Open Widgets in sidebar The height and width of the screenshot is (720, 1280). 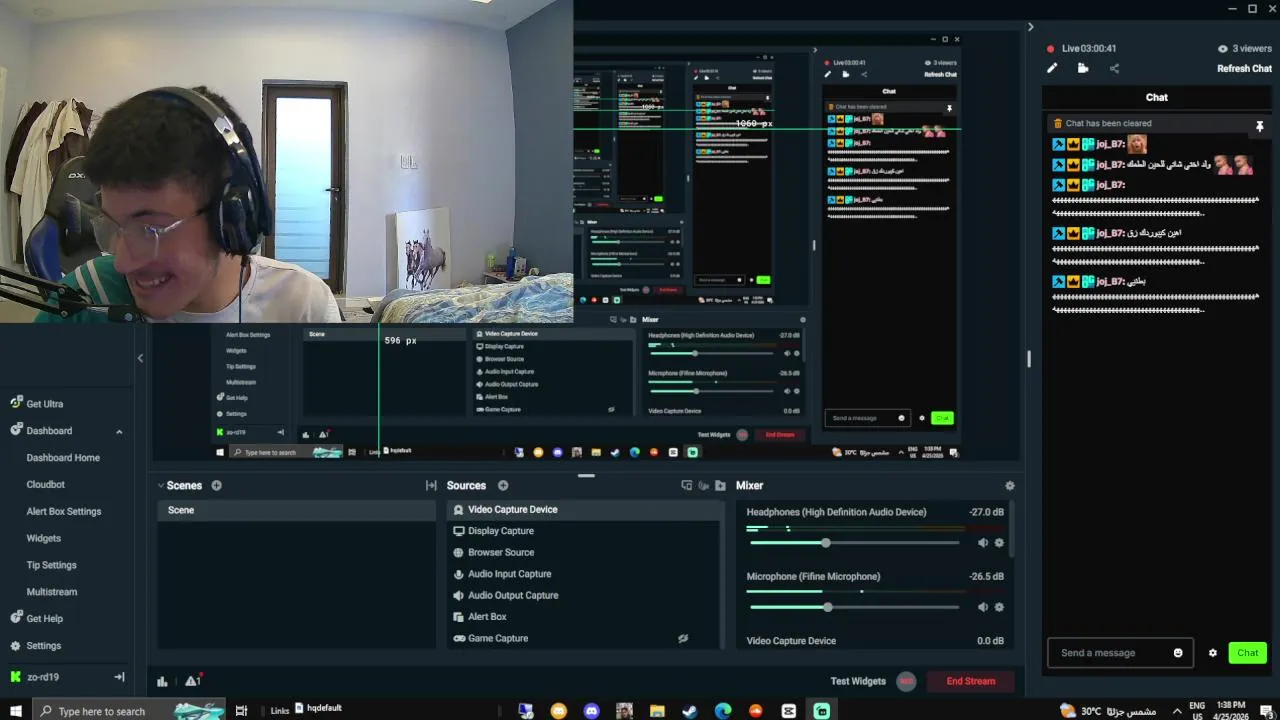pyautogui.click(x=44, y=538)
